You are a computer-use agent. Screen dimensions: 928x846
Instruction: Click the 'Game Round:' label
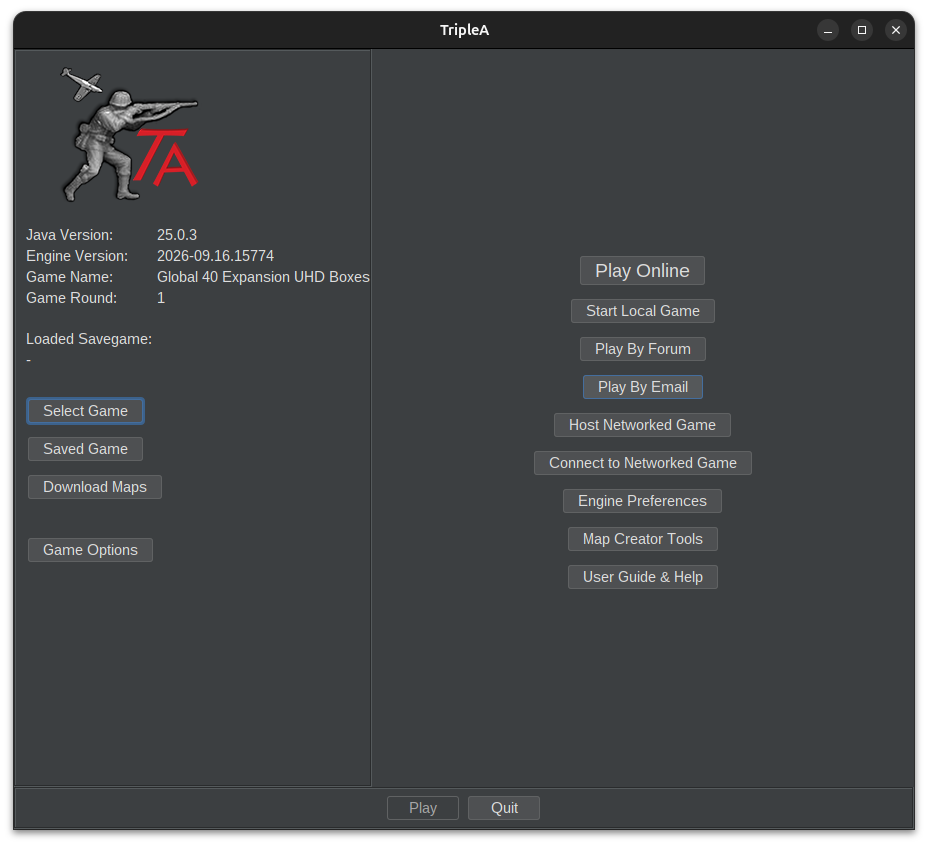[x=71, y=297]
